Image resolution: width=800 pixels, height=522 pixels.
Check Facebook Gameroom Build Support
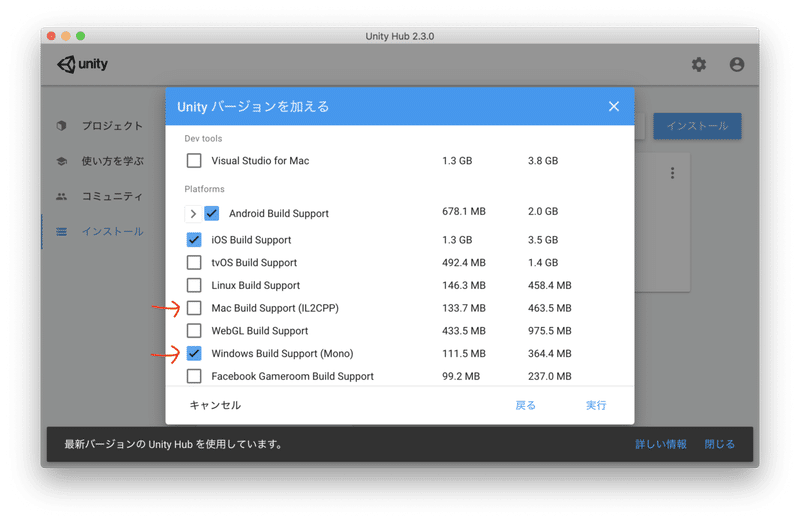[x=194, y=376]
